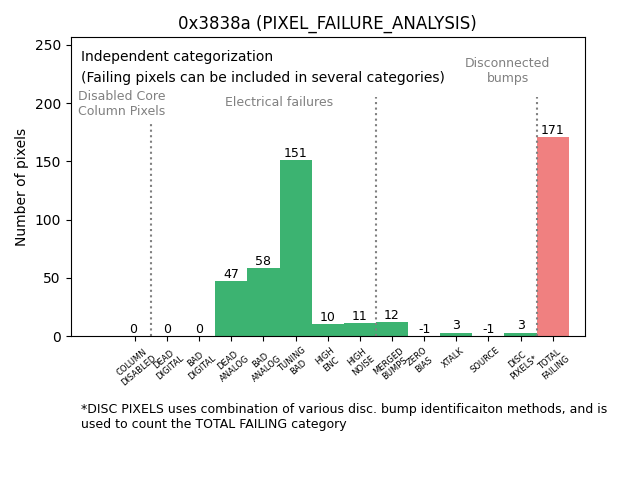Click the value label 171
Screen dimensions: 640x480
pyautogui.click(x=552, y=130)
